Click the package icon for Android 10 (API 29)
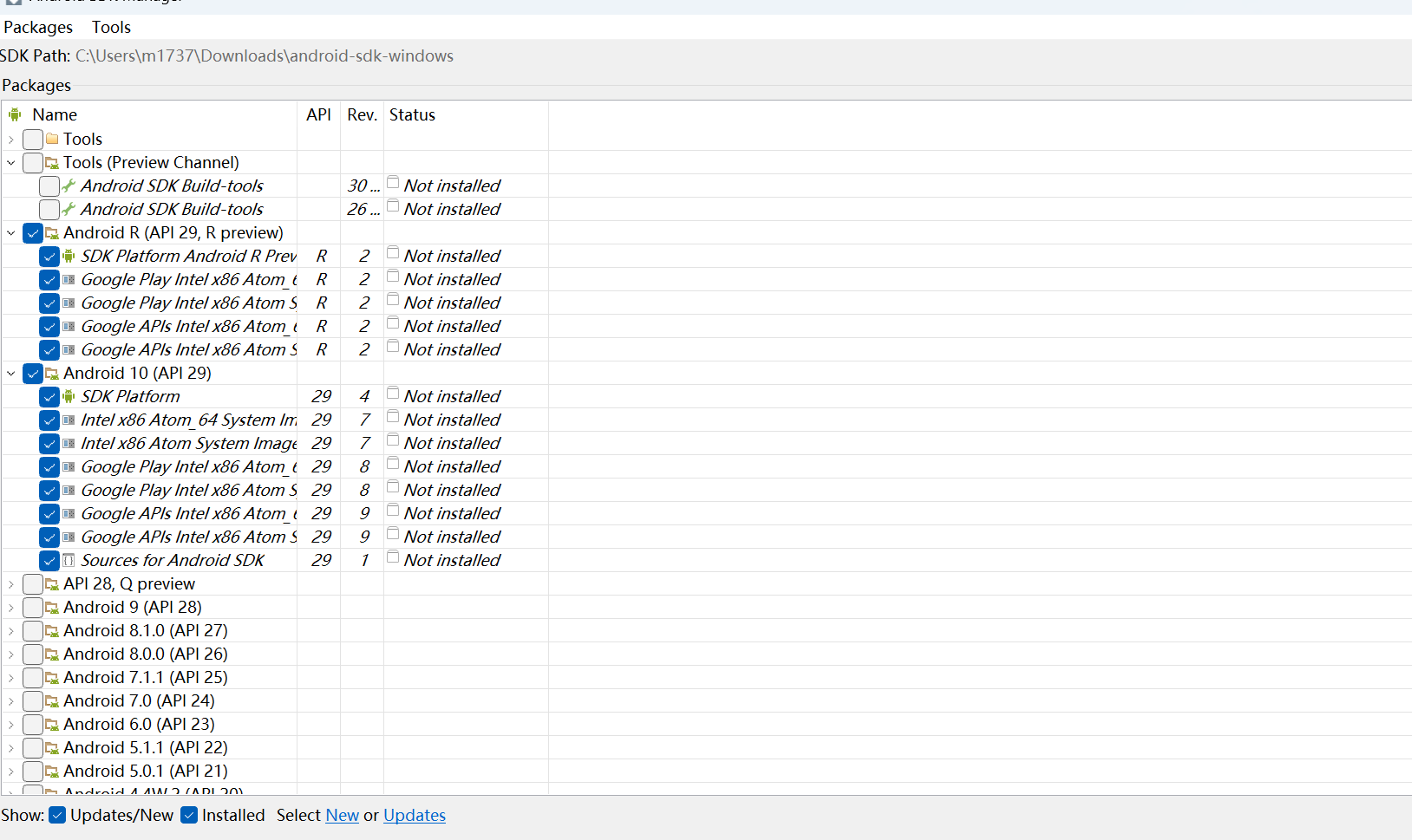 [x=52, y=374]
